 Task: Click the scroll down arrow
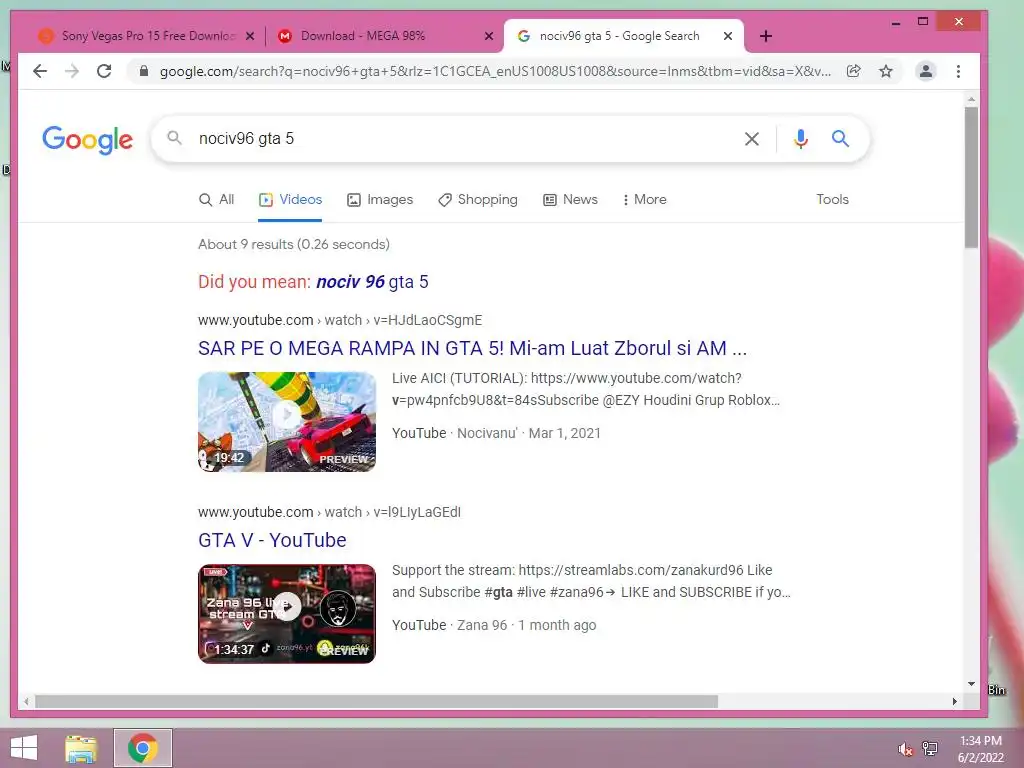[971, 684]
